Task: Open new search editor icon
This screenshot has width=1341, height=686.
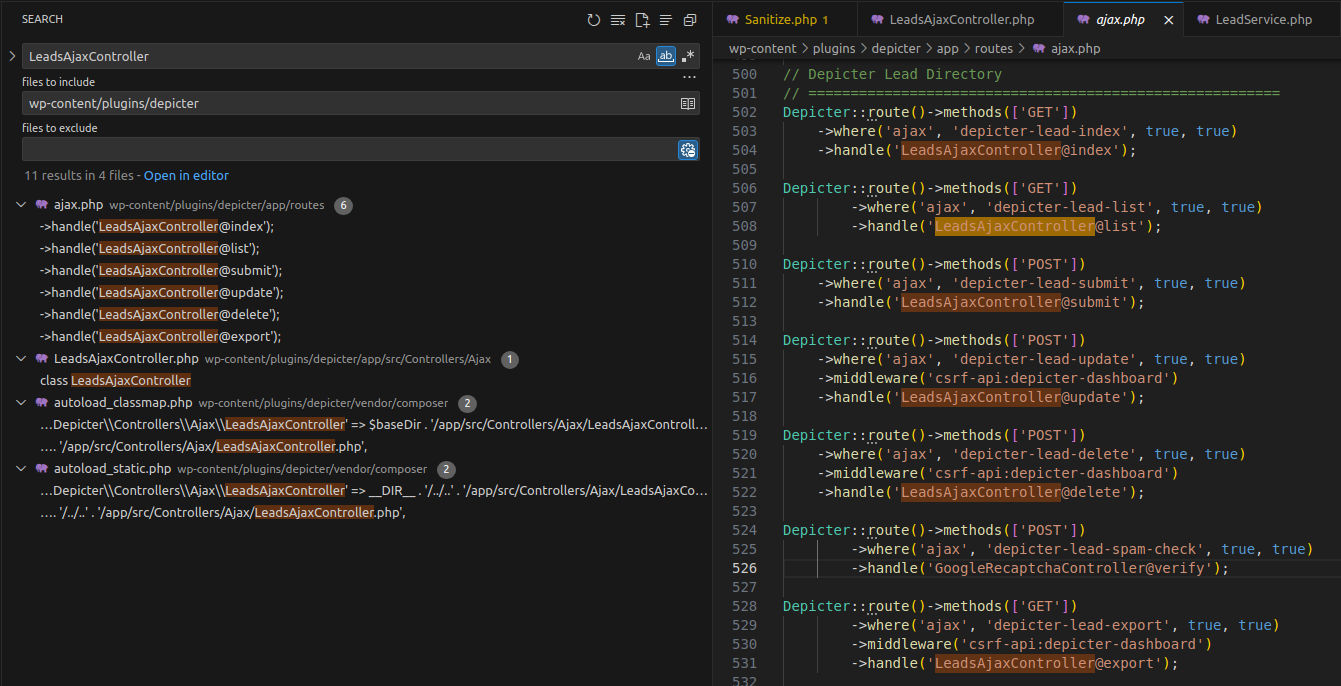Action: tap(642, 20)
